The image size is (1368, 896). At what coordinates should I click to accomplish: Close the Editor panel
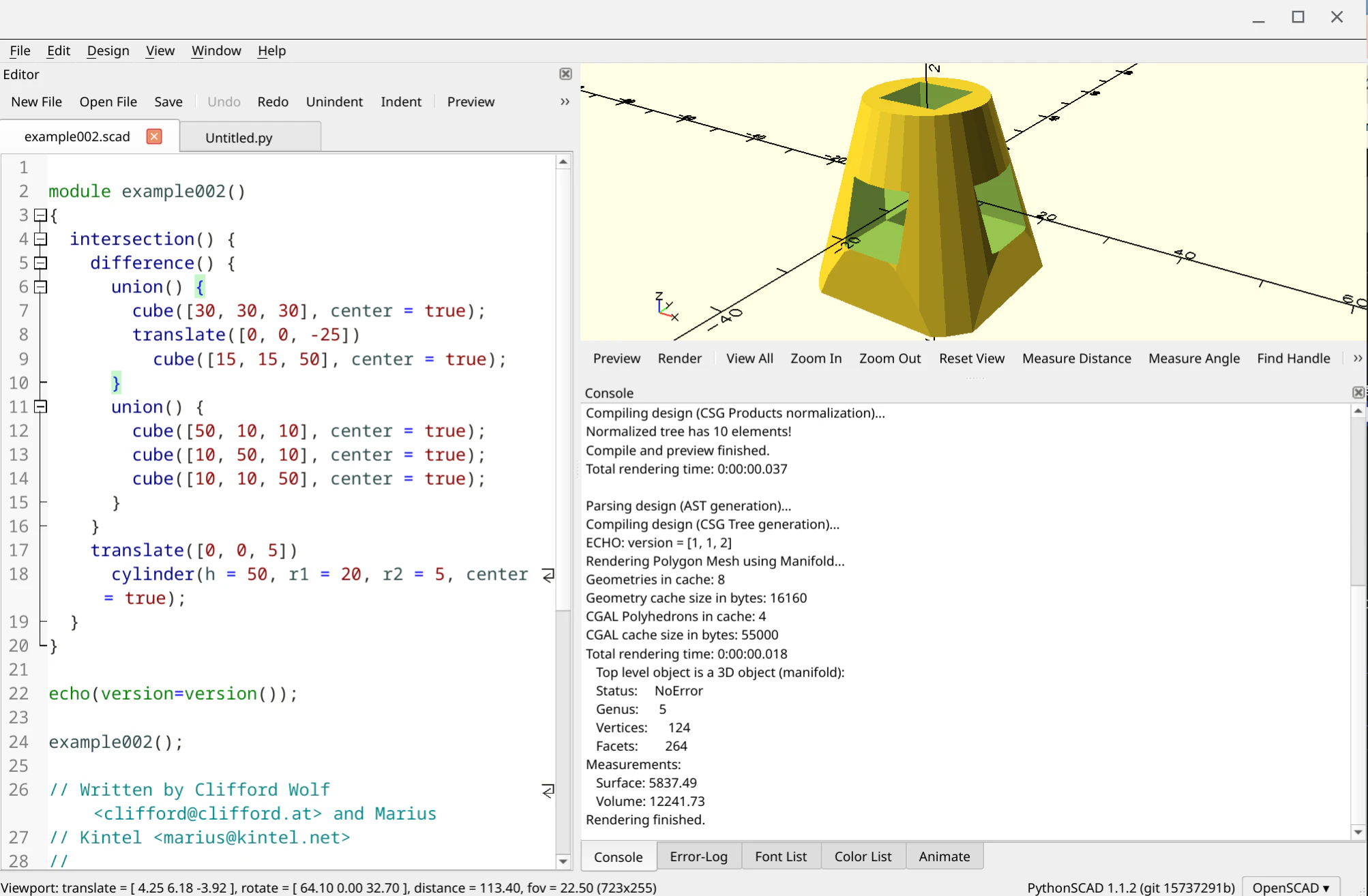(565, 74)
